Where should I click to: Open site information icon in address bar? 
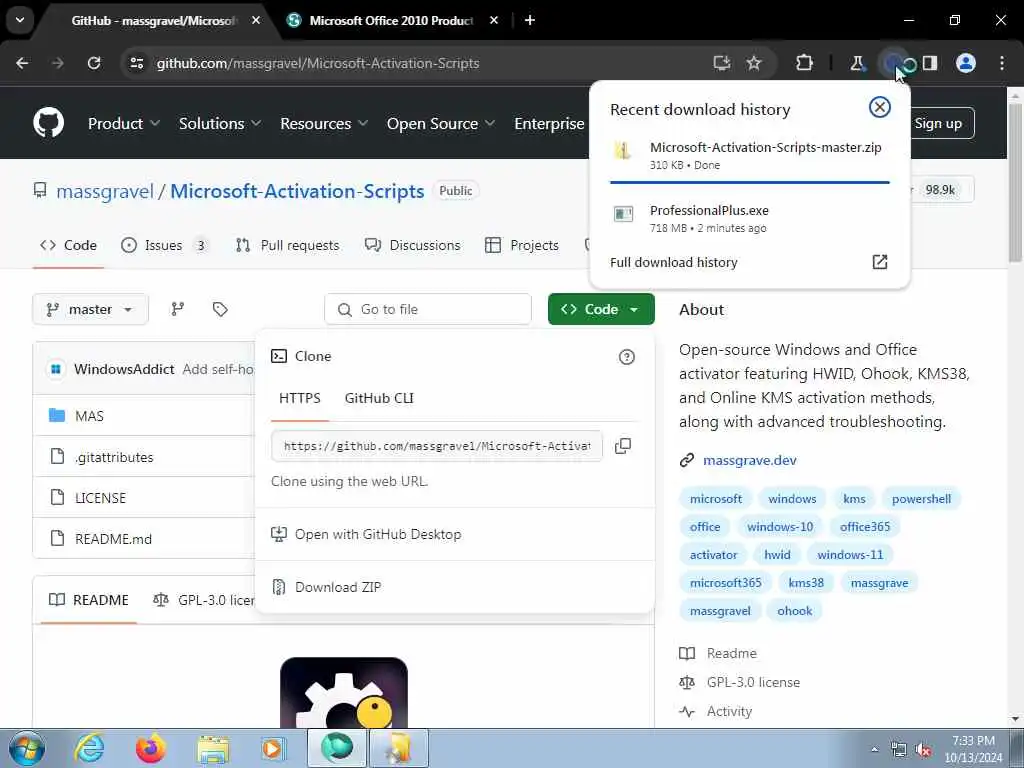136,63
